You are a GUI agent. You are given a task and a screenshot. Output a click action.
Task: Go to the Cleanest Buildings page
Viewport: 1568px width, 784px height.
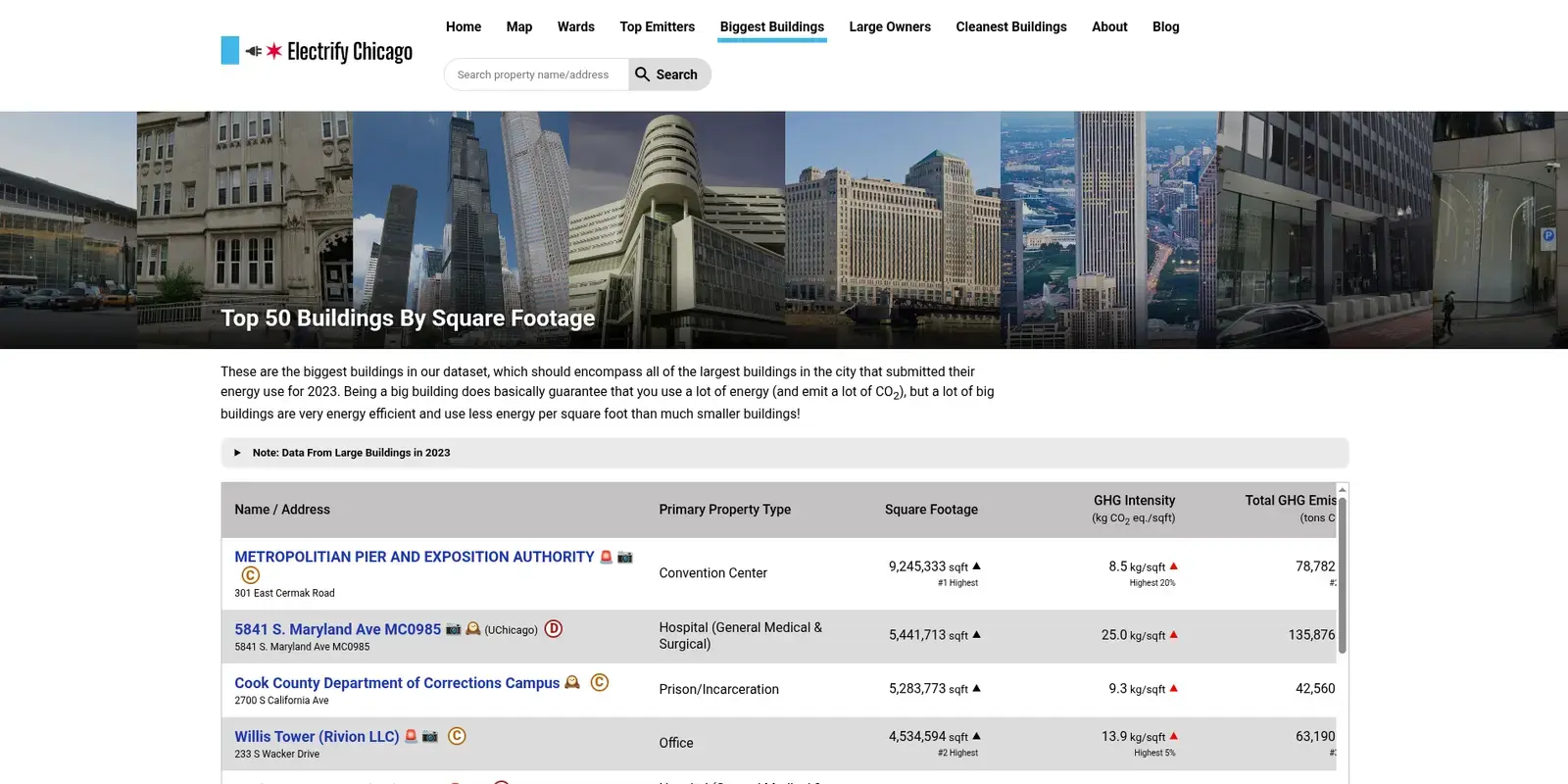[1010, 26]
